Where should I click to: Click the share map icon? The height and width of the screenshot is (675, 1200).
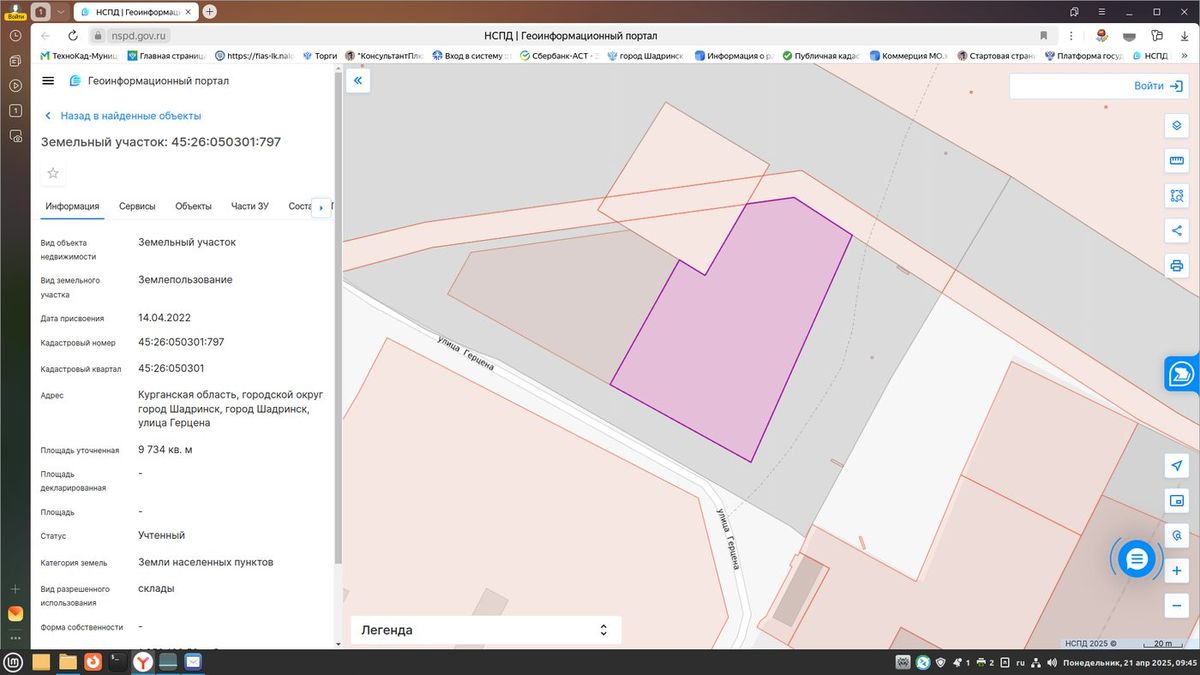(1176, 231)
